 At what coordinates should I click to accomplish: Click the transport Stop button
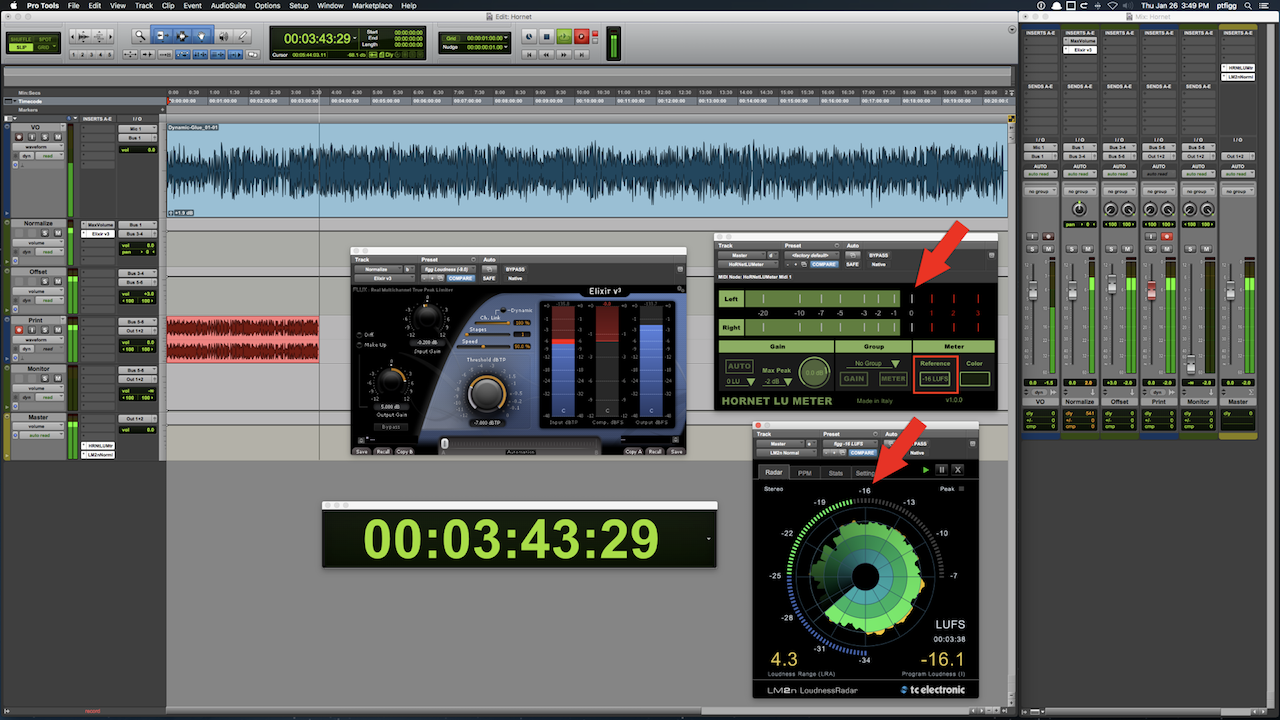[x=546, y=37]
